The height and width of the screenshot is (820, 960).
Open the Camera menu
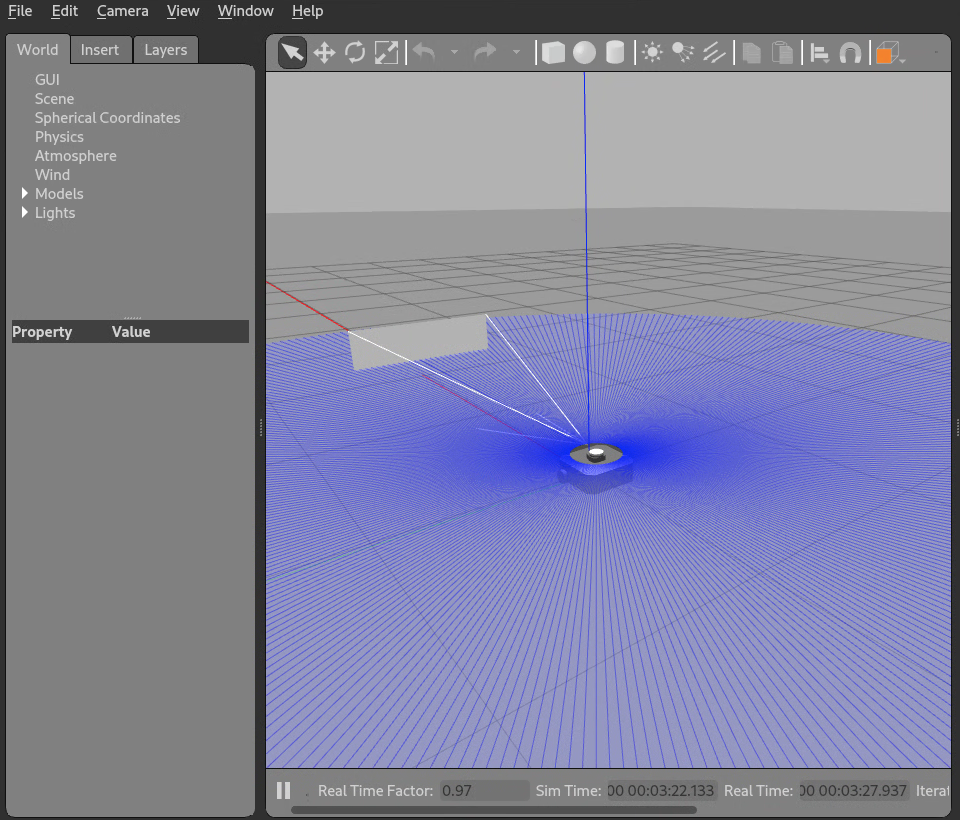click(x=122, y=11)
